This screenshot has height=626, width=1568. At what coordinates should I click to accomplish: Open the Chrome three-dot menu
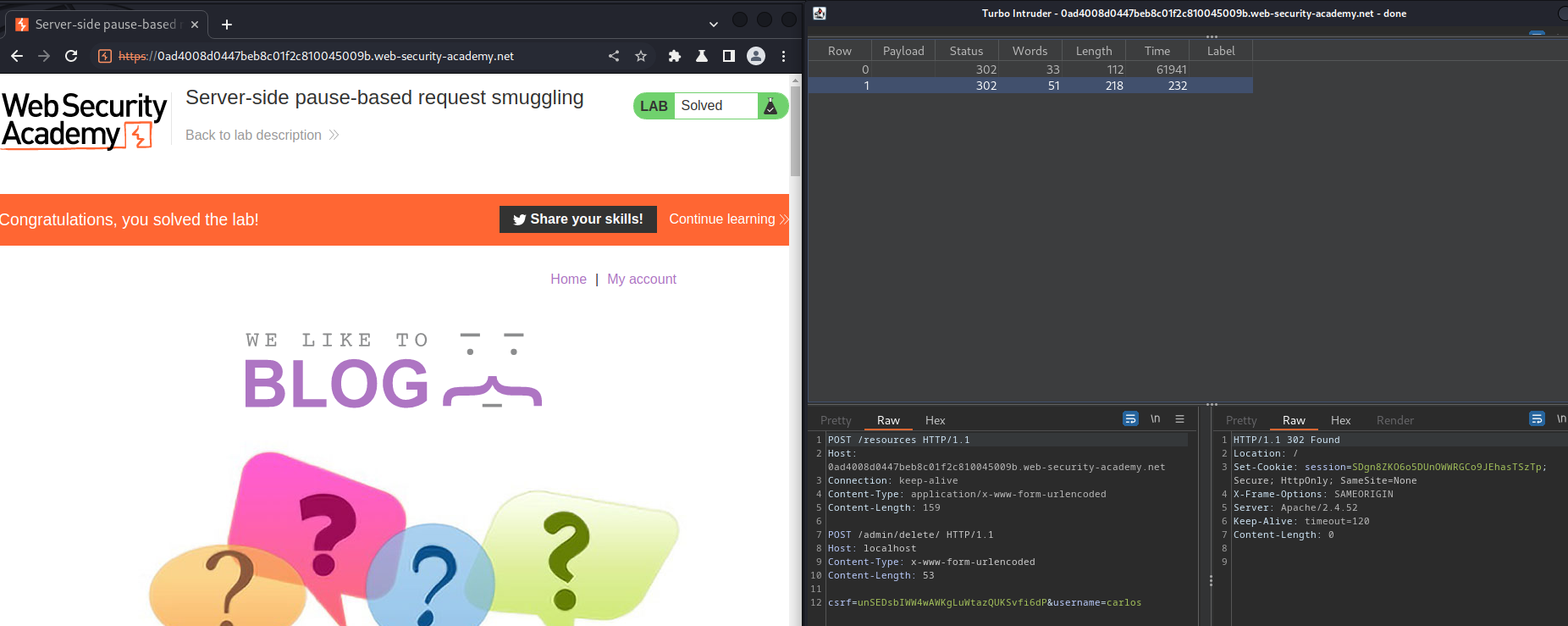tap(783, 56)
